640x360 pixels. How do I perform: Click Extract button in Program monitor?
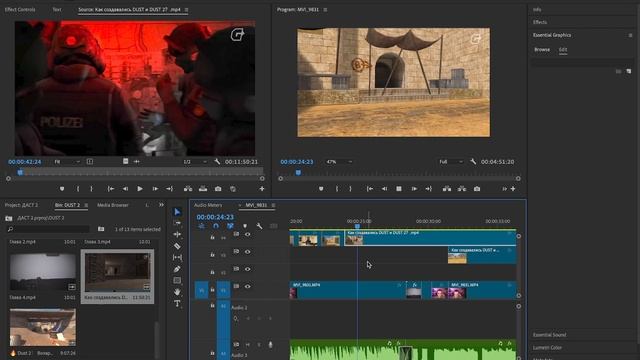tap(462, 189)
